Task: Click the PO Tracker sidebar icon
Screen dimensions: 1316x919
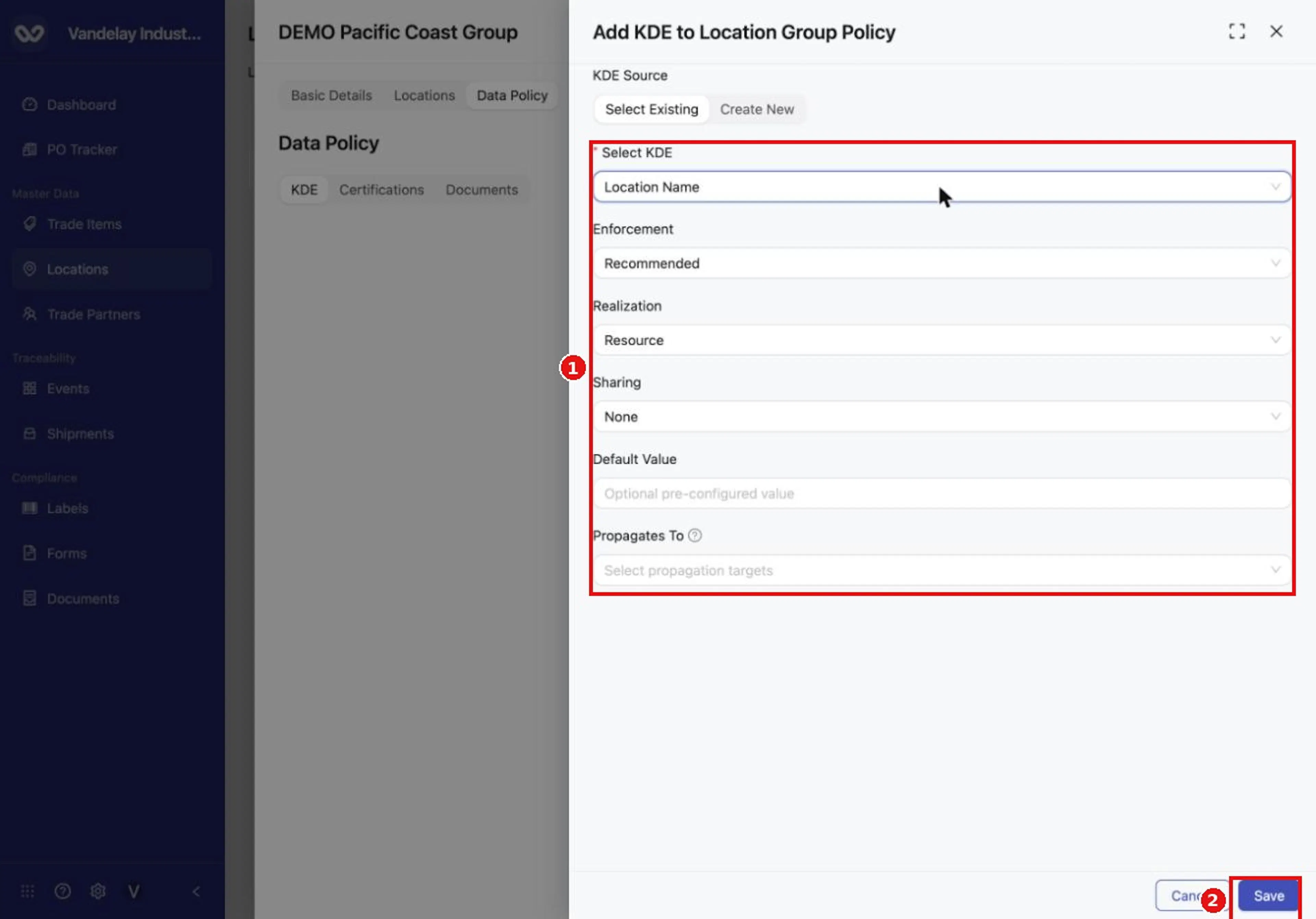Action: (29, 149)
